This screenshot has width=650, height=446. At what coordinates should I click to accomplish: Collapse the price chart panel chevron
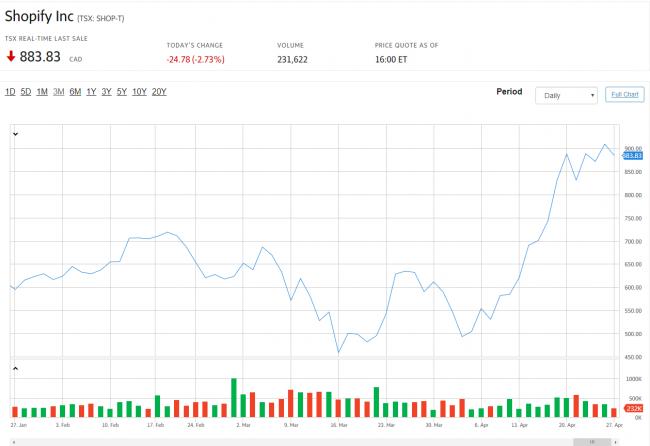coord(15,134)
